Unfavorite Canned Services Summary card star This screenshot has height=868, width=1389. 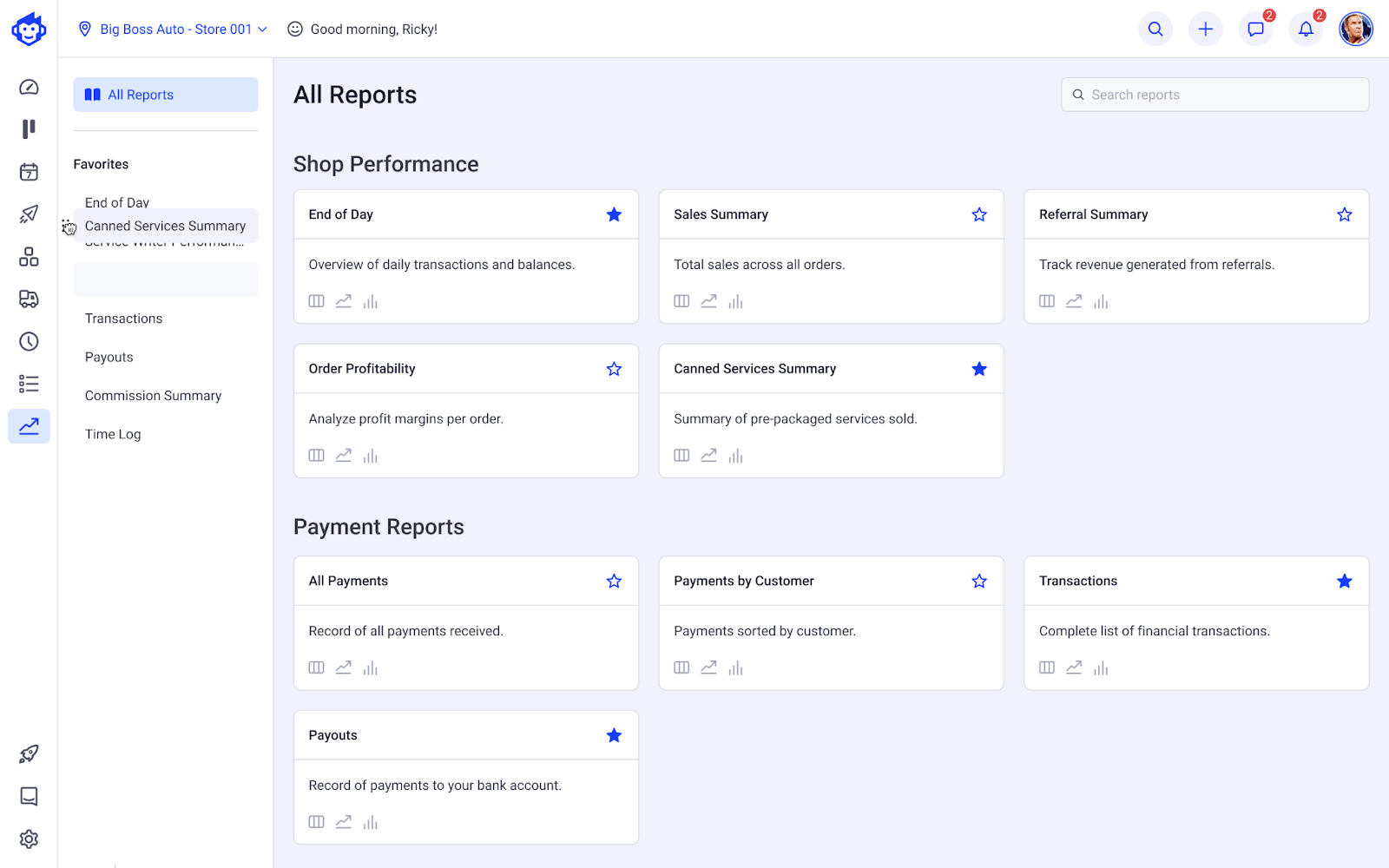point(979,369)
